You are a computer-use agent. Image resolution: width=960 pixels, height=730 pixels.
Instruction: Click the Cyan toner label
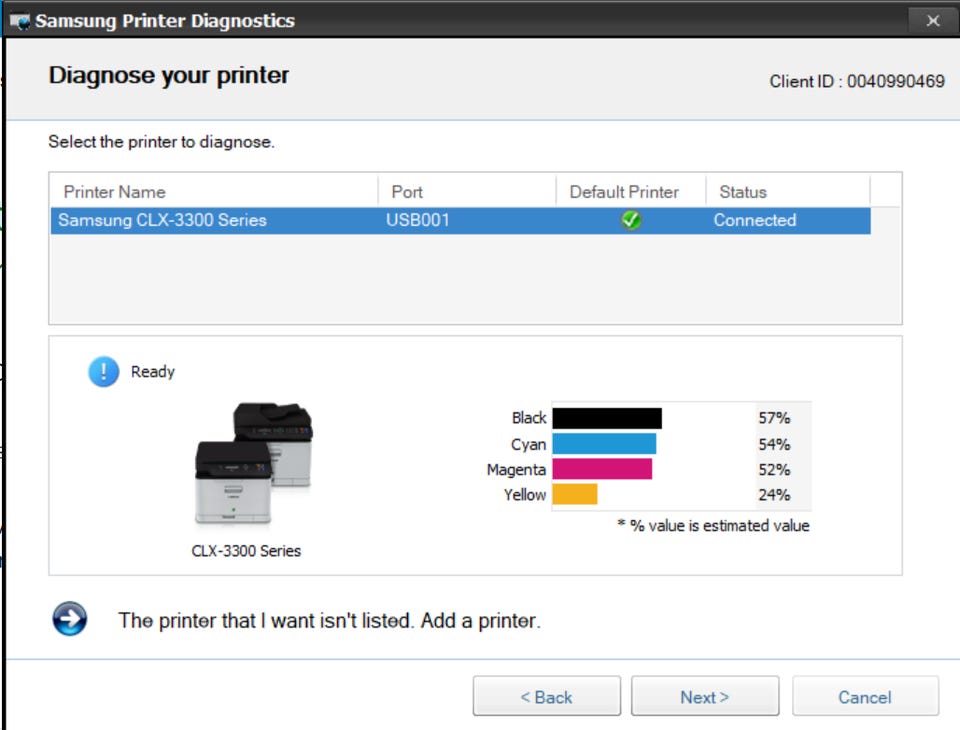tap(528, 445)
